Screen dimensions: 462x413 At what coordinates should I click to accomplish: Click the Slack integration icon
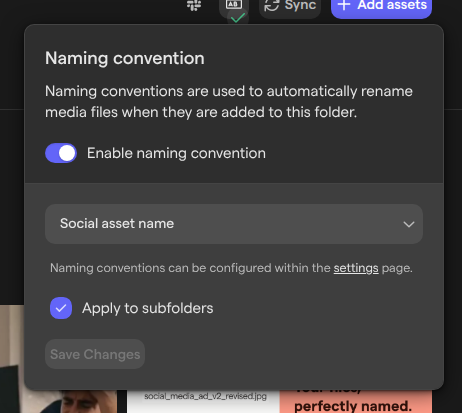pos(194,5)
